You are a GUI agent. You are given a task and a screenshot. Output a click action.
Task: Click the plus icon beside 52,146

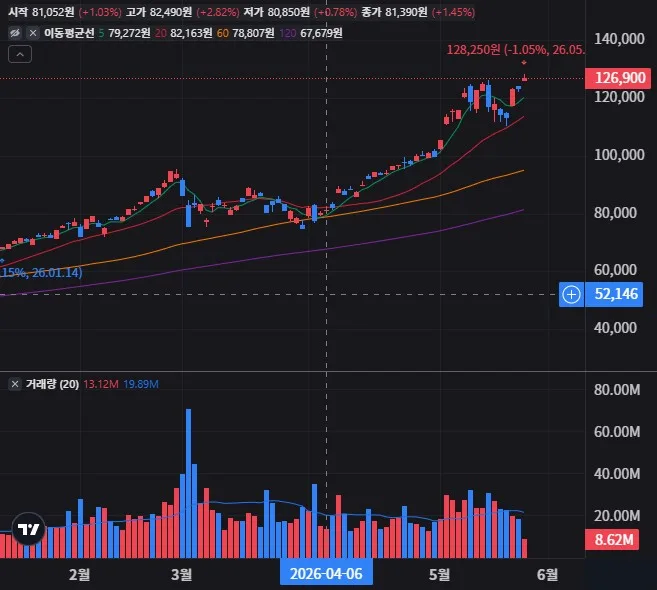point(572,295)
